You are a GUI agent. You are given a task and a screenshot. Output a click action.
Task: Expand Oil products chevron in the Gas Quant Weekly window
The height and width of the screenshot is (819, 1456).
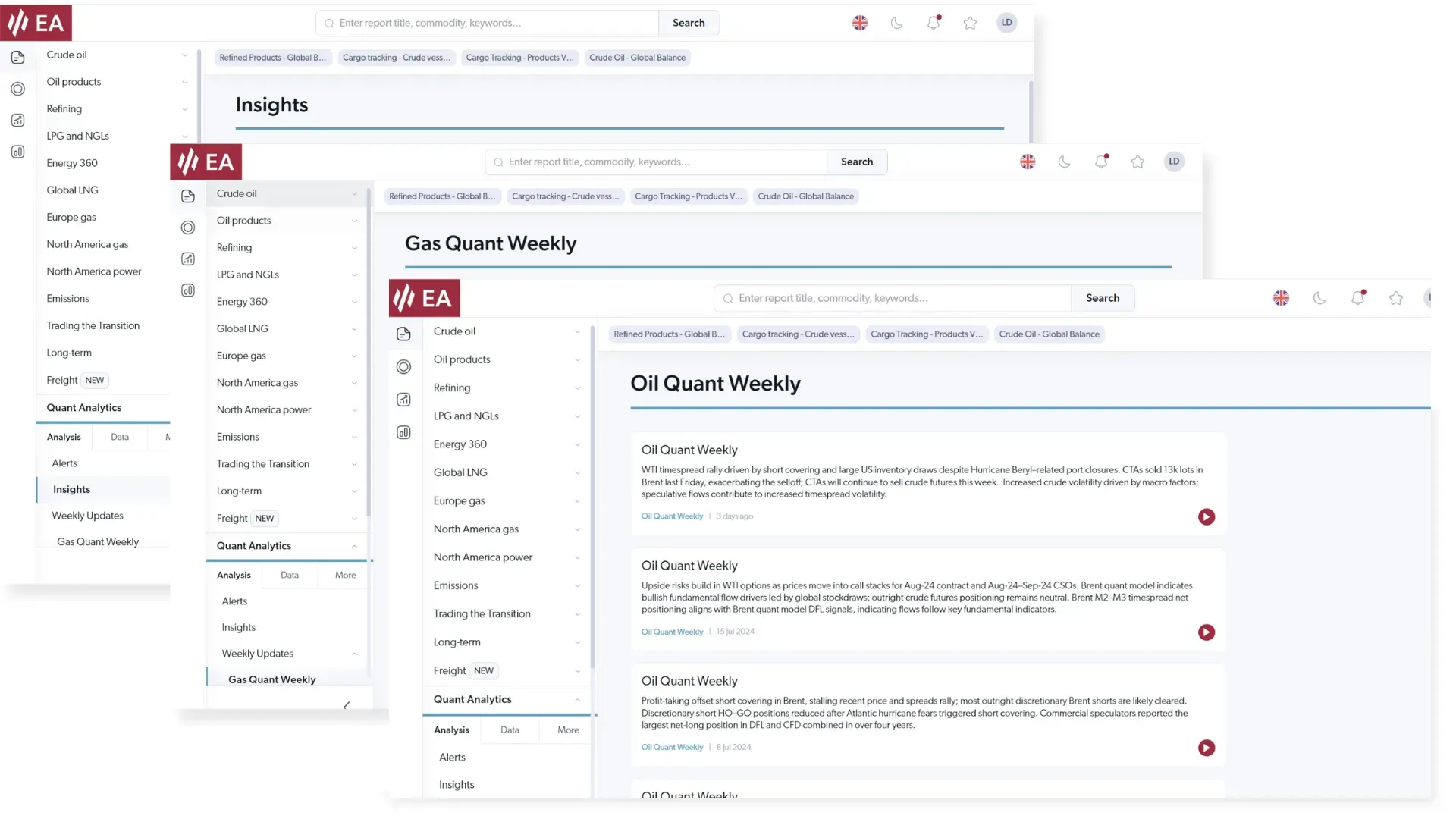[354, 221]
